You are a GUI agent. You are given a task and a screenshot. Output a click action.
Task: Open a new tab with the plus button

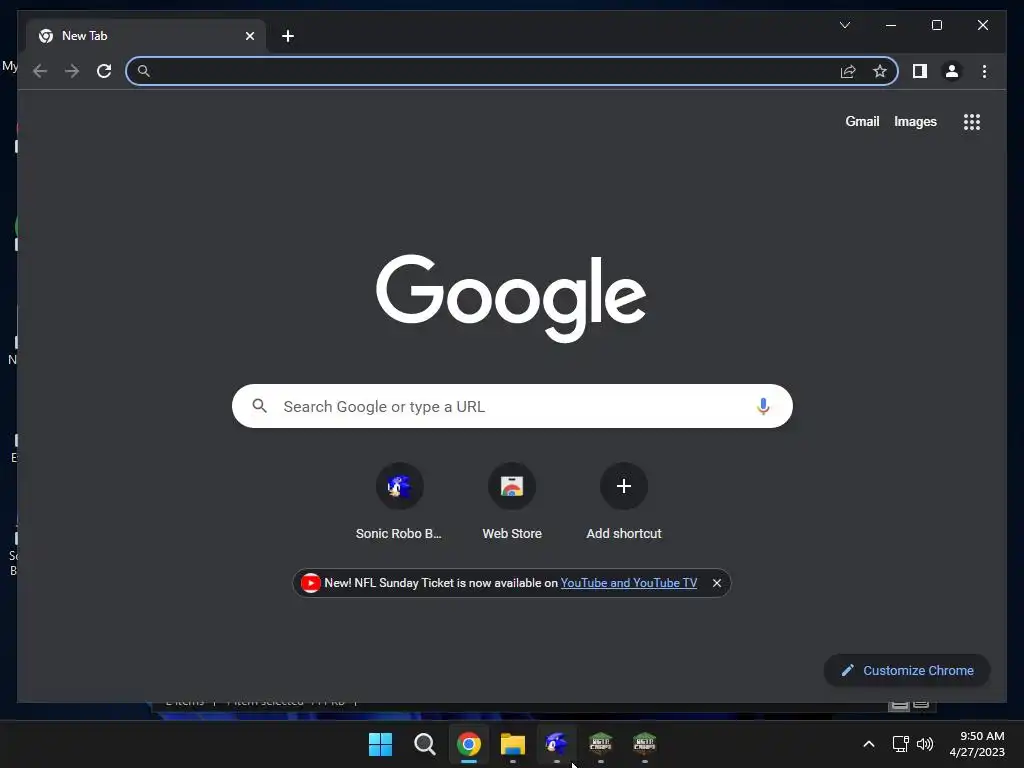(x=288, y=36)
